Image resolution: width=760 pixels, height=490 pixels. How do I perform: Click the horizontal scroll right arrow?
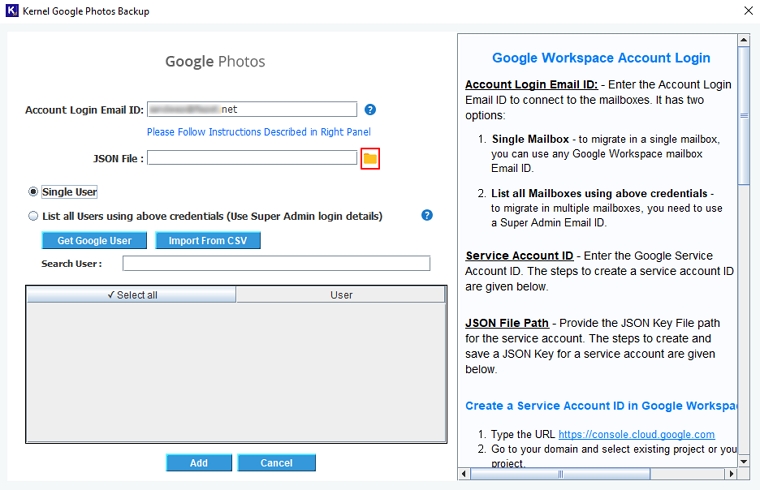(x=731, y=474)
